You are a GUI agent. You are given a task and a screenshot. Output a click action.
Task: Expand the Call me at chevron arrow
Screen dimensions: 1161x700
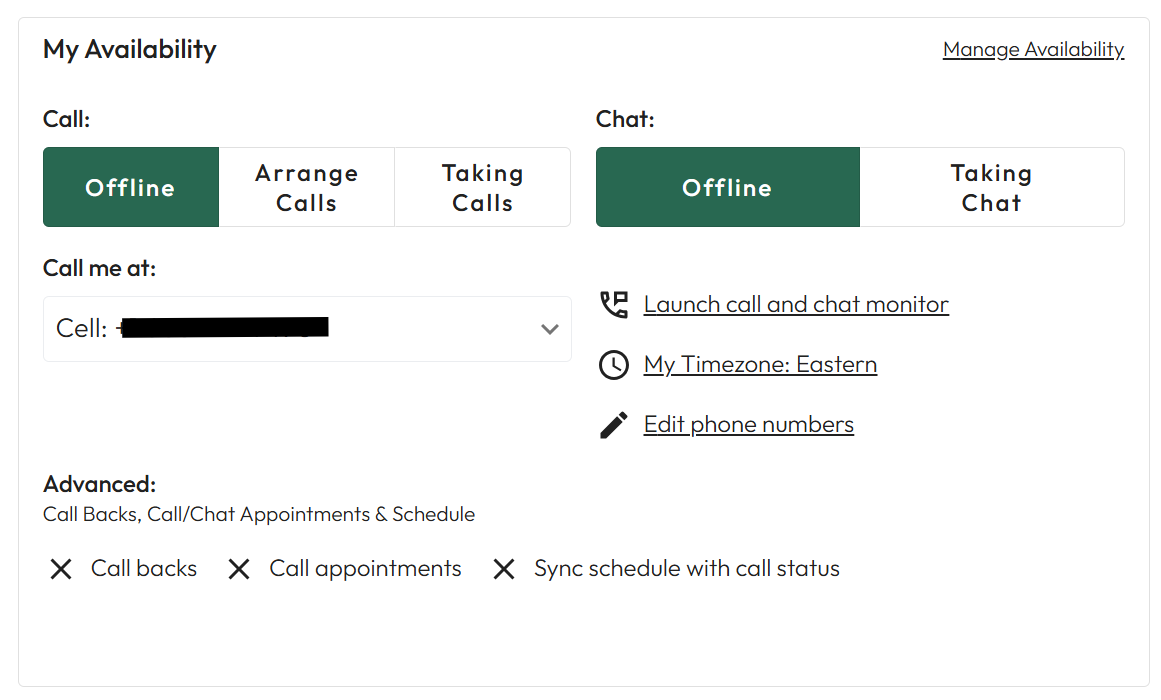[x=549, y=329]
